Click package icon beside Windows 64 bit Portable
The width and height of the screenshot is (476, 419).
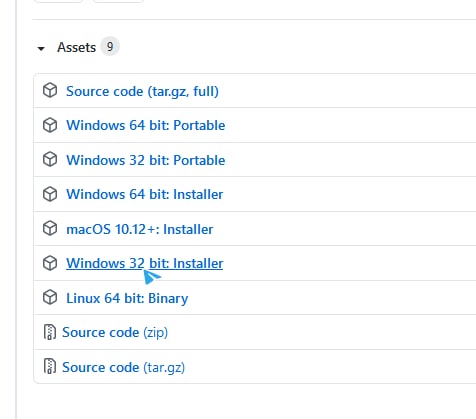(x=50, y=125)
